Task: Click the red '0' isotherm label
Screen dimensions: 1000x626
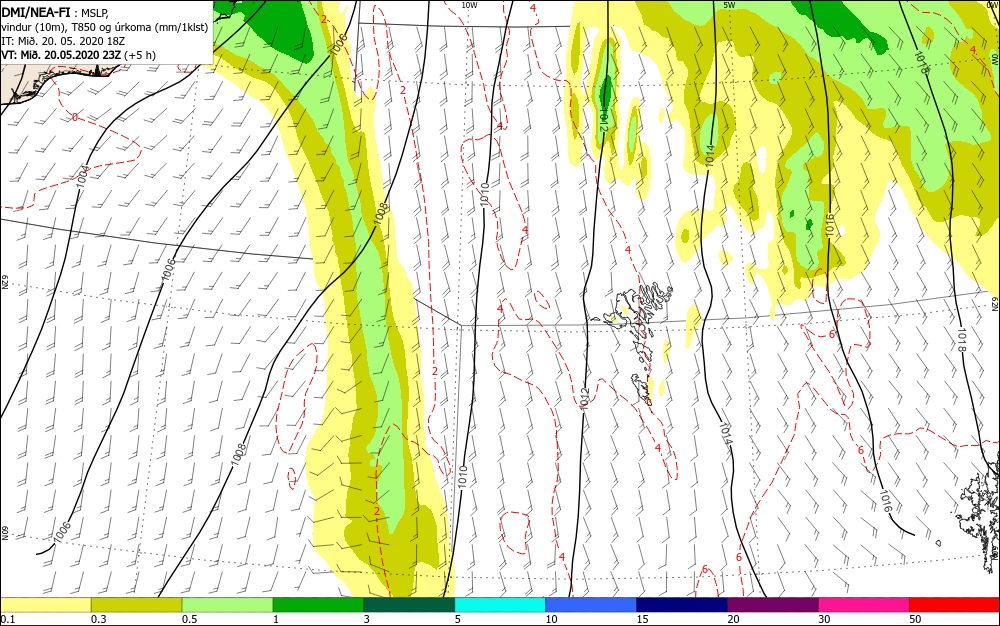Action: 75,117
